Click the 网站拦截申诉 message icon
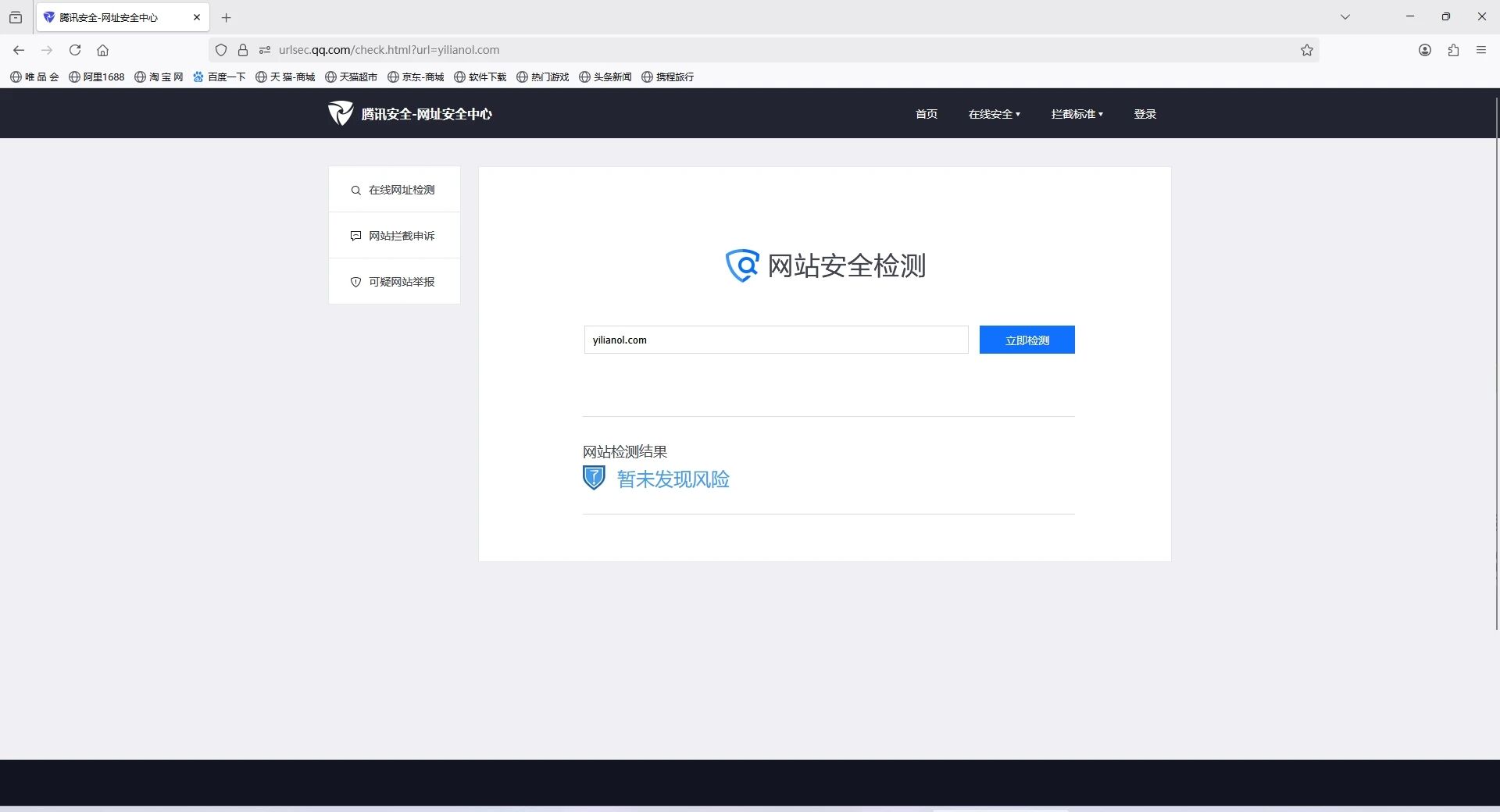 (355, 236)
